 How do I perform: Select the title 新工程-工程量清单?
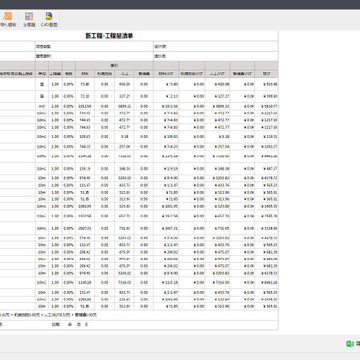coord(109,36)
